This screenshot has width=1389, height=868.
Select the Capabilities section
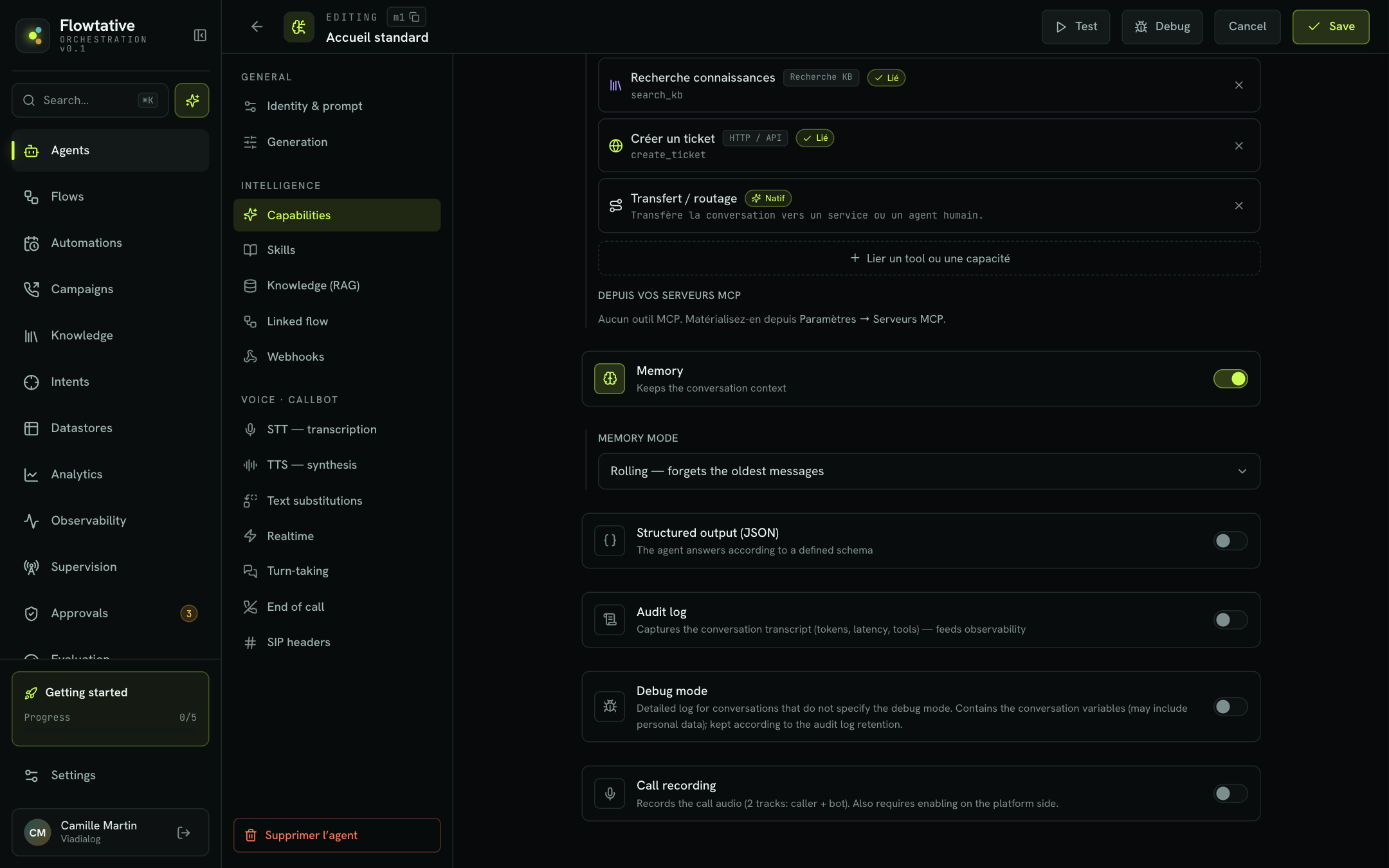coord(337,215)
